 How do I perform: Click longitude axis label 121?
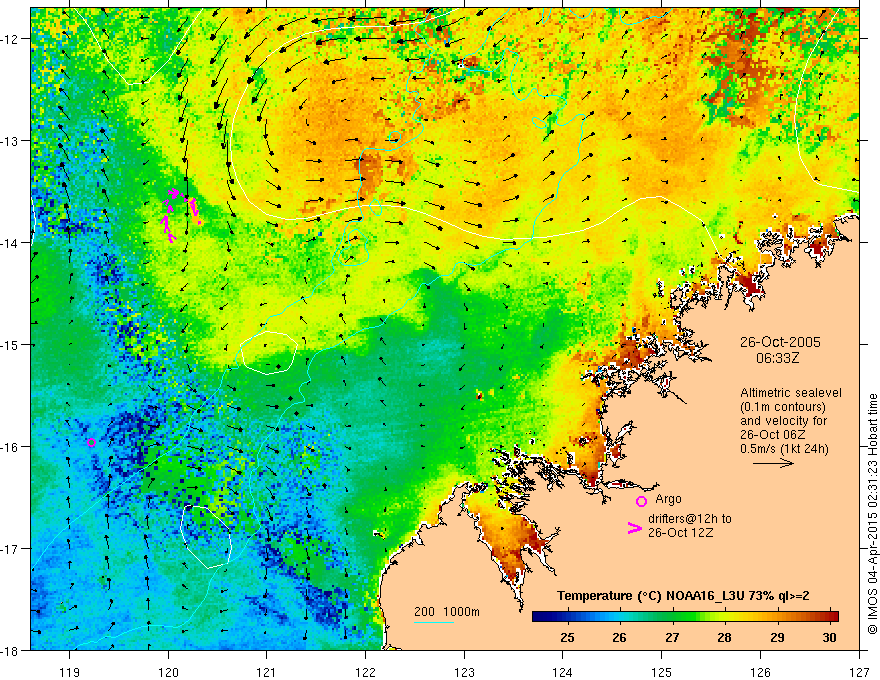pos(267,672)
